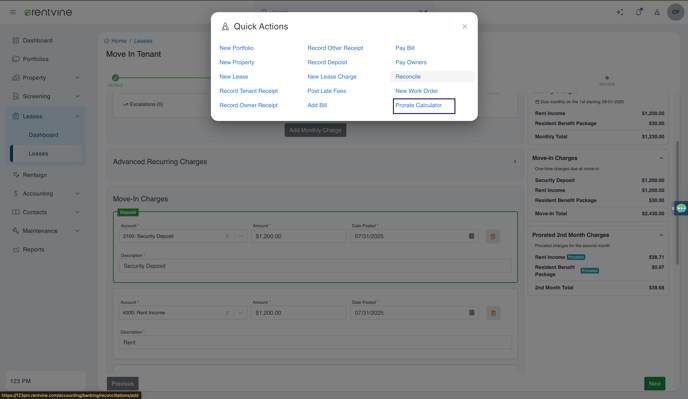Collapse the Move-In Charges summary panel
Screen dimensions: 688x399
pyautogui.click(x=661, y=158)
